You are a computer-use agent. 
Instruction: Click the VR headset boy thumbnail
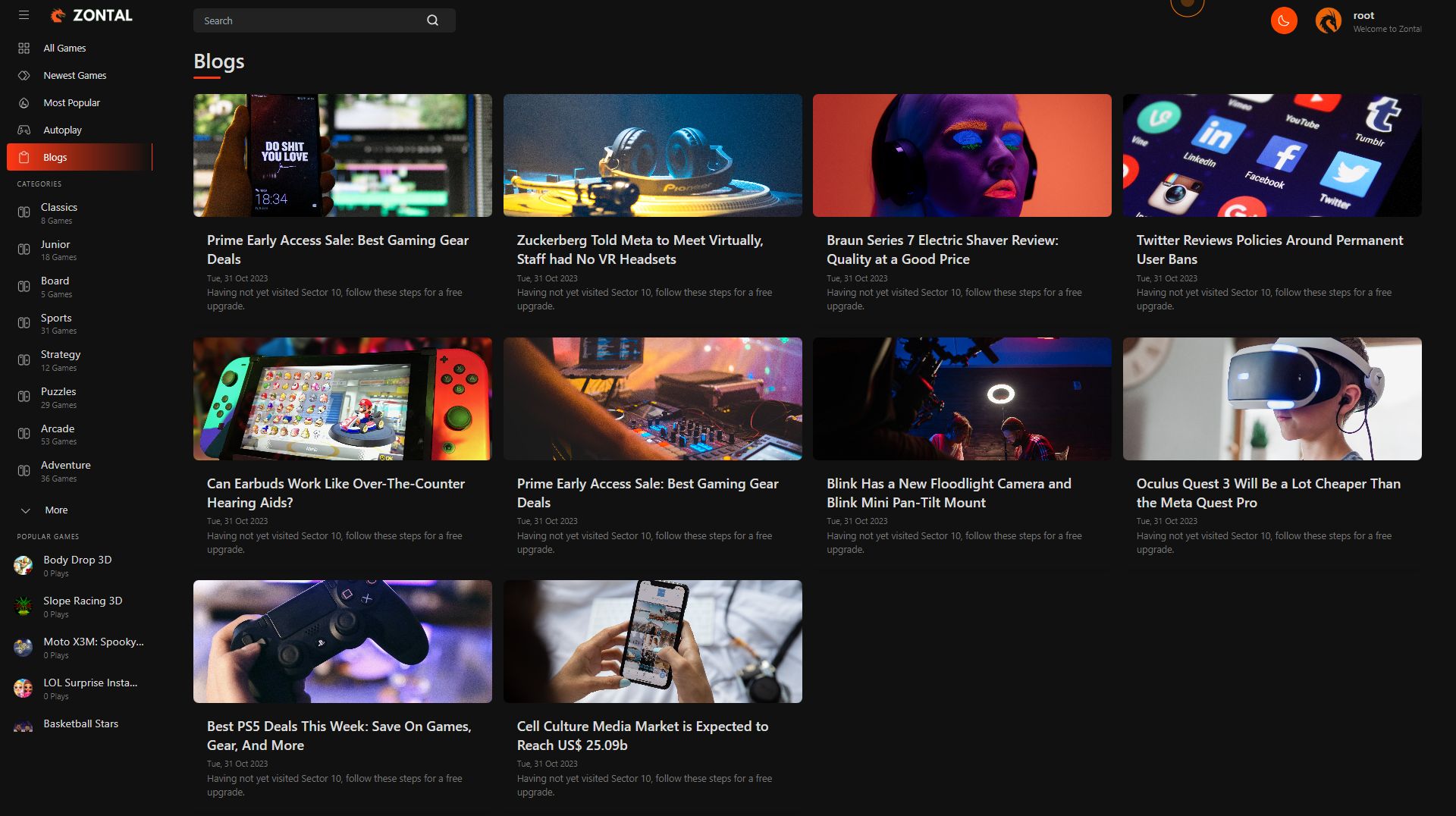[1272, 399]
